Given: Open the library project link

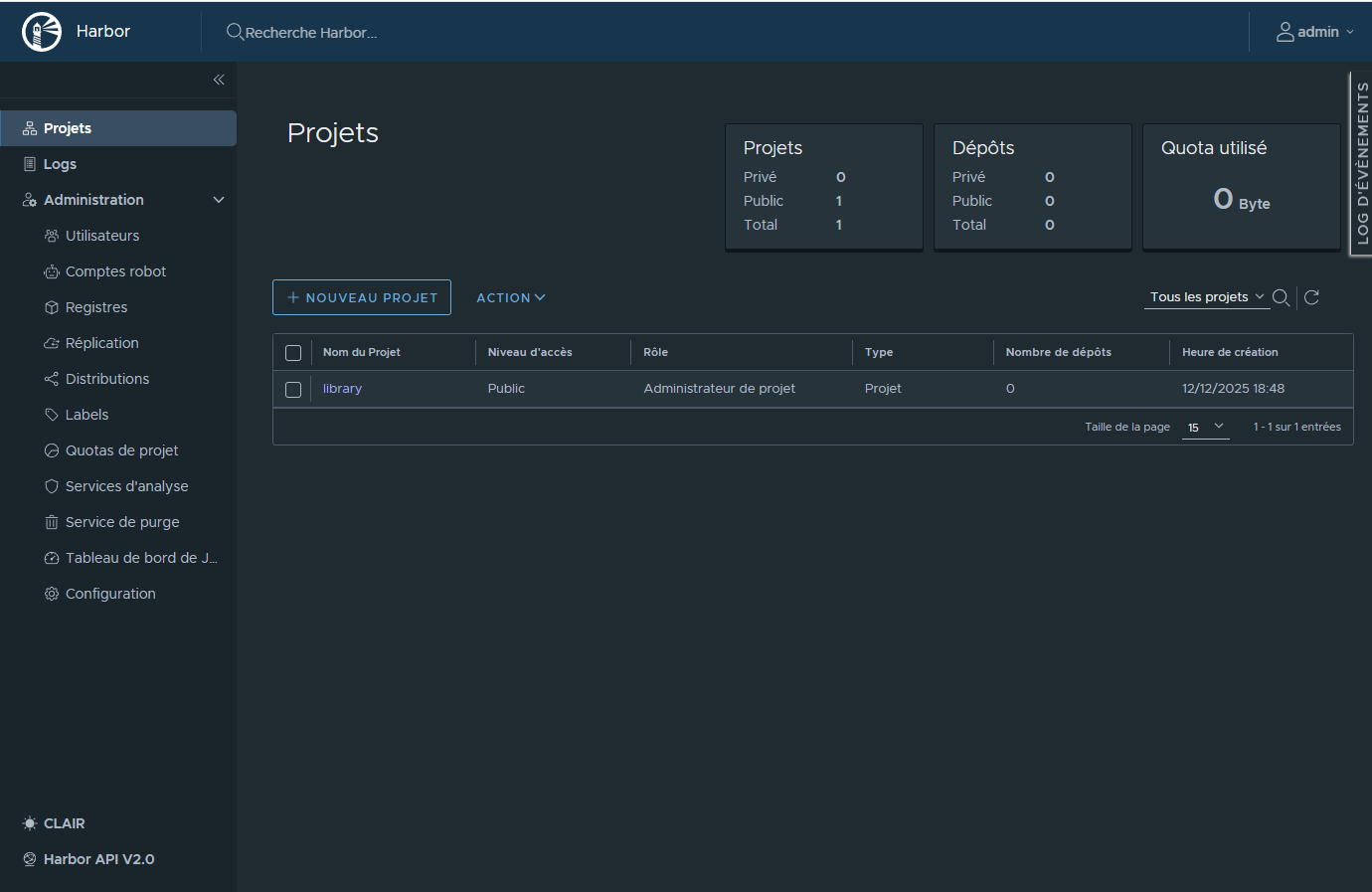Looking at the screenshot, I should (342, 389).
